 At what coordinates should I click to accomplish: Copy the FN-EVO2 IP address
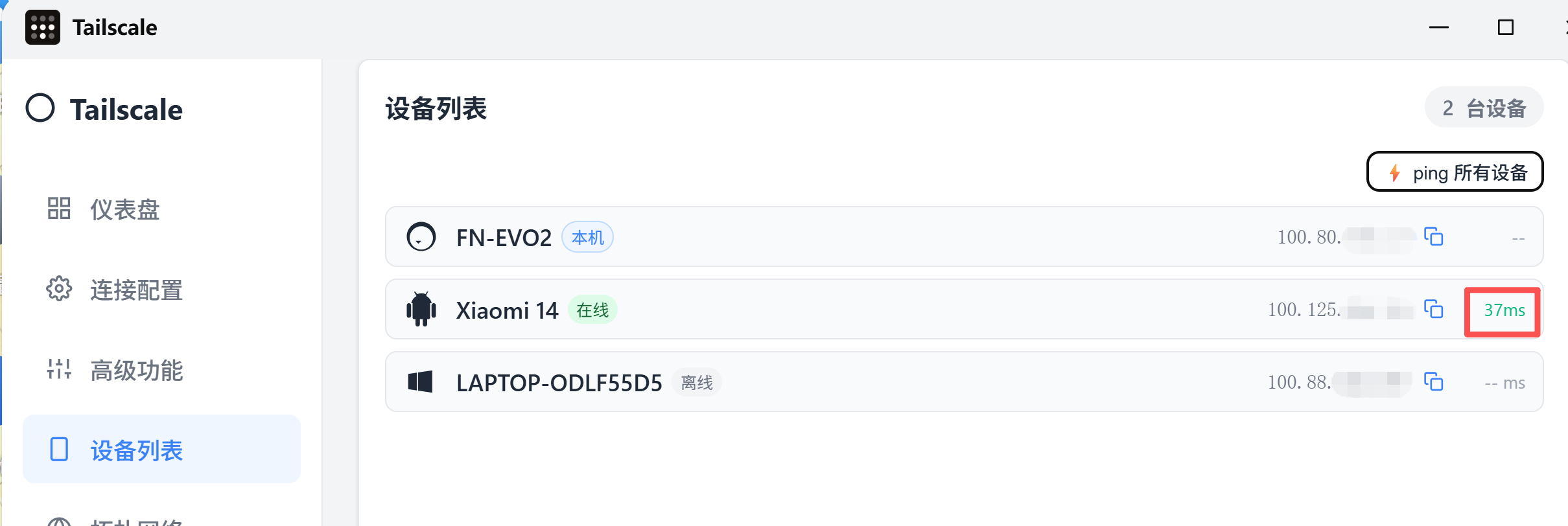point(1433,236)
